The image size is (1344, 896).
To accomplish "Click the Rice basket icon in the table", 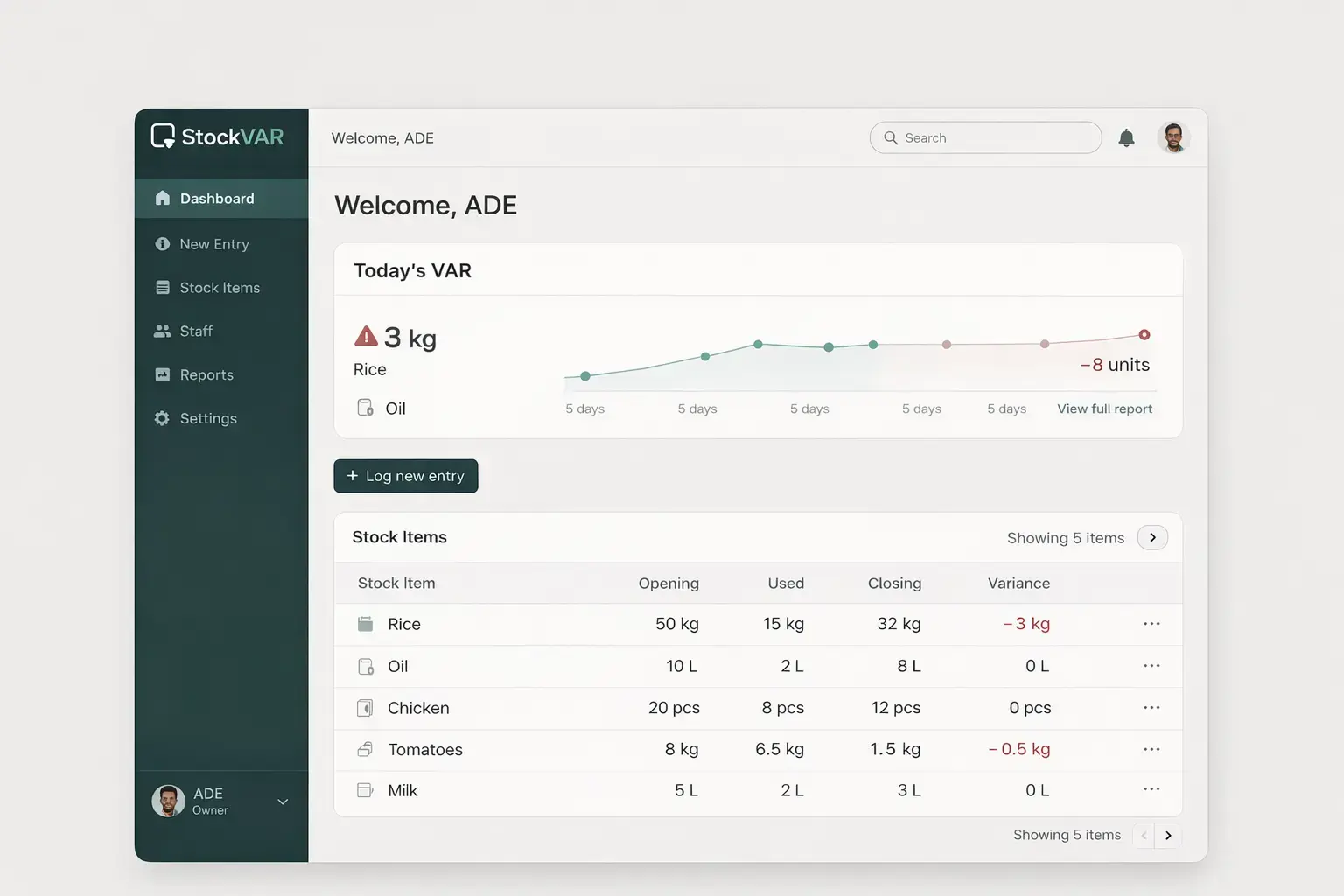I will click(365, 623).
